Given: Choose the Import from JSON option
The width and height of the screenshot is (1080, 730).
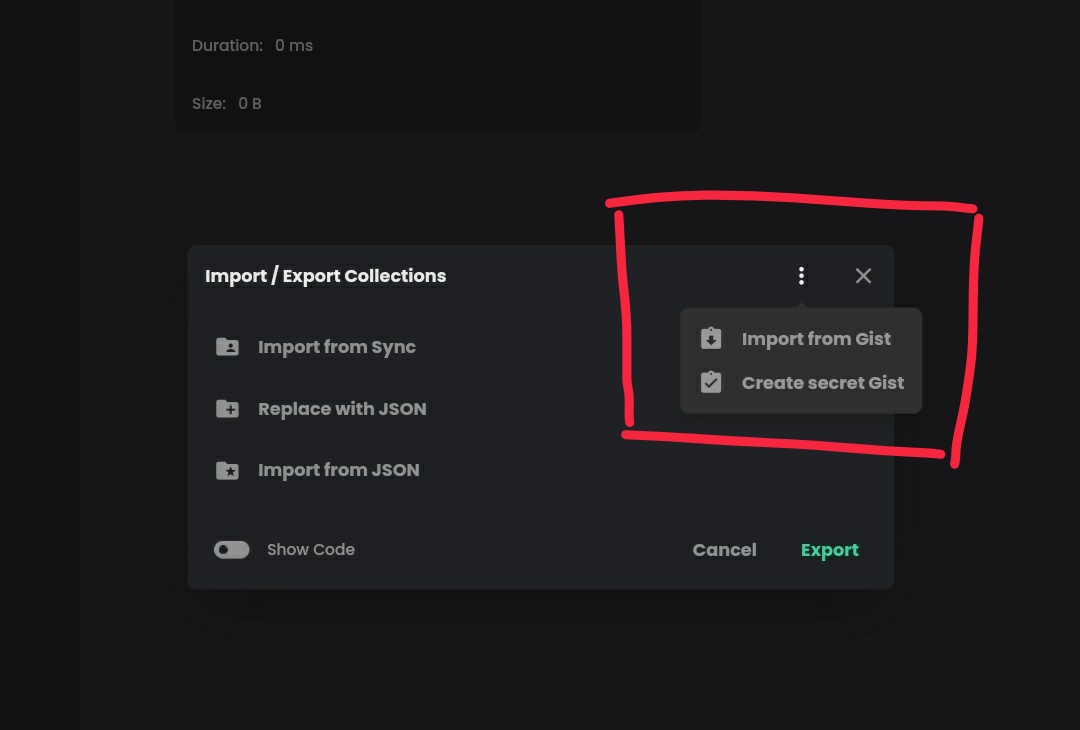Looking at the screenshot, I should (338, 469).
